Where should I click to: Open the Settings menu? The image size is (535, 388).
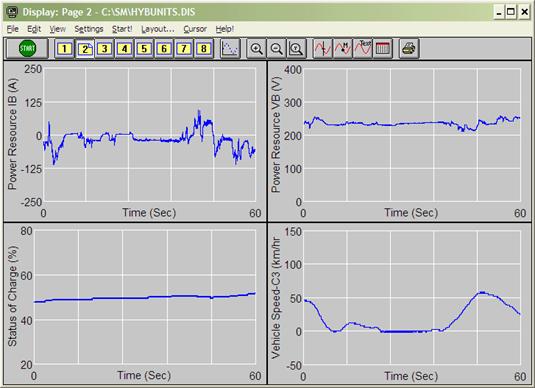[x=89, y=29]
